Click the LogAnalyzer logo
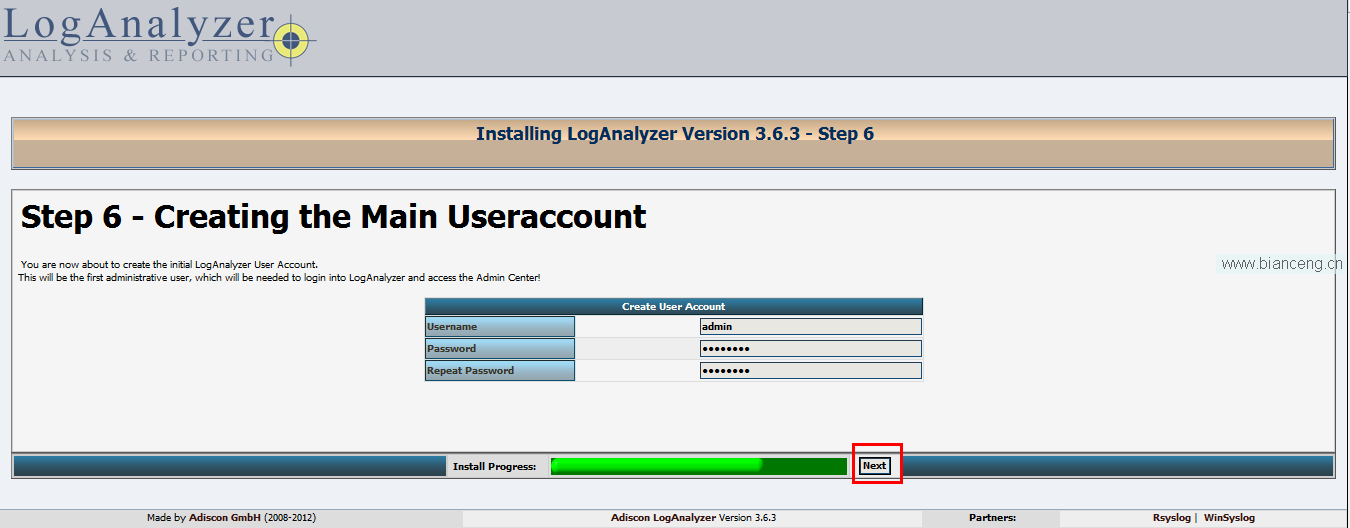Image resolution: width=1350 pixels, height=528 pixels. (x=158, y=36)
